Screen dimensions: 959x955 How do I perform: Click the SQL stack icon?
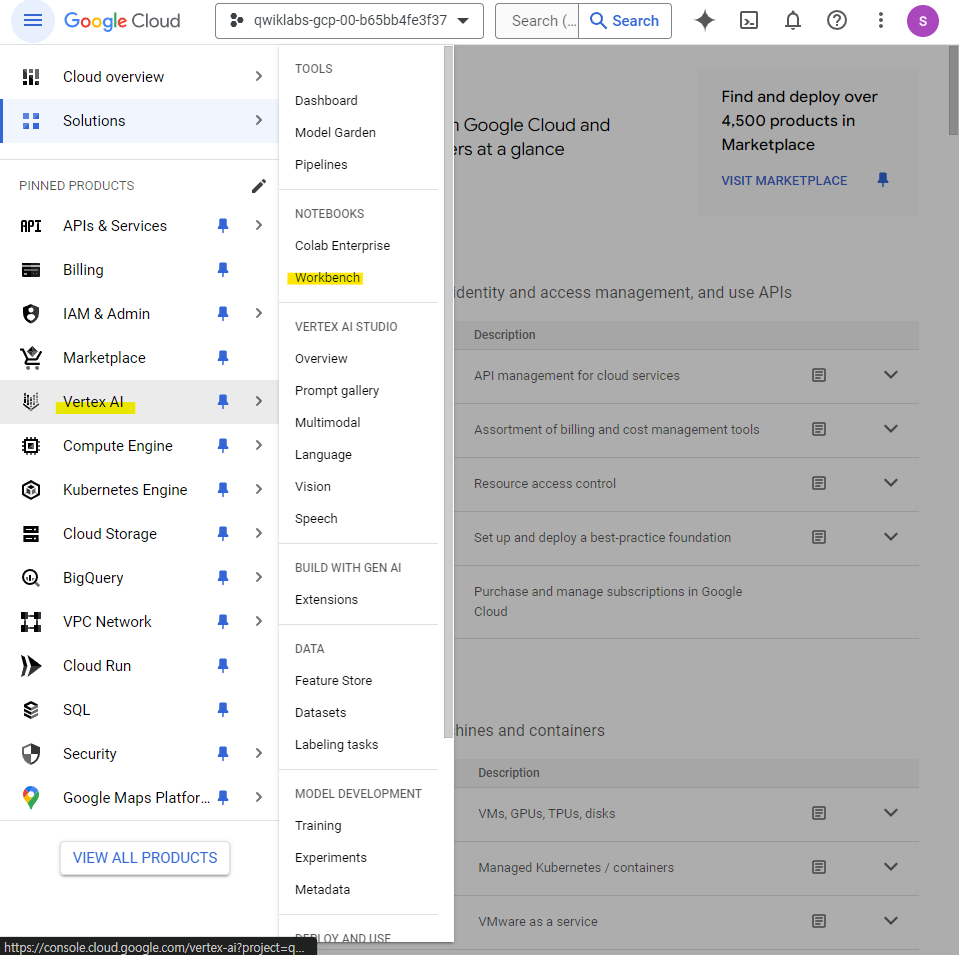click(31, 710)
